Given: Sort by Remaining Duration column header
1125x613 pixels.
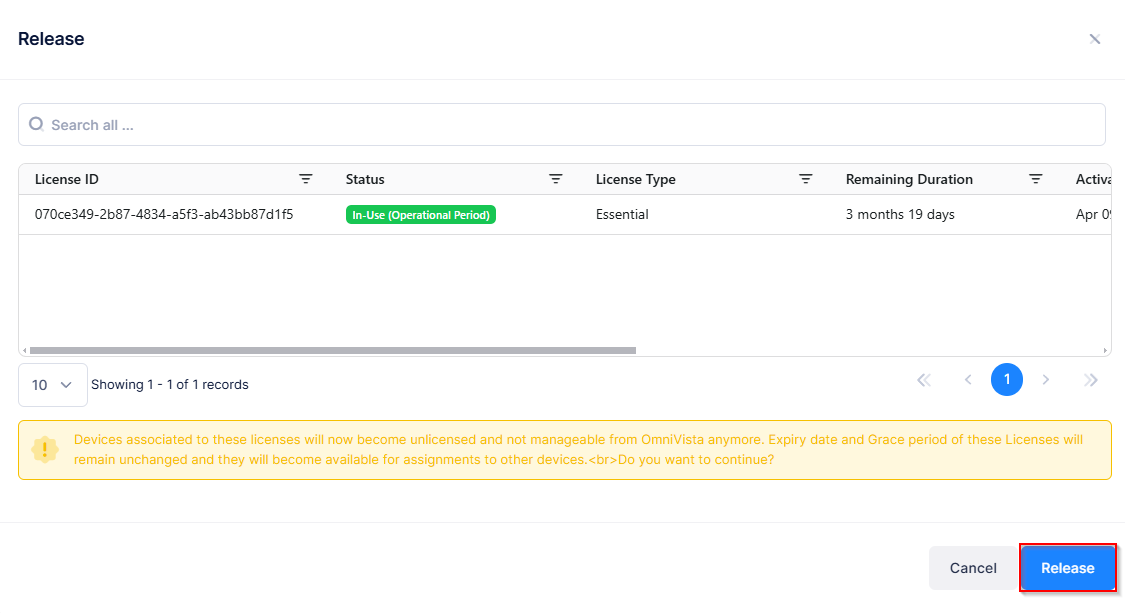Looking at the screenshot, I should (909, 179).
